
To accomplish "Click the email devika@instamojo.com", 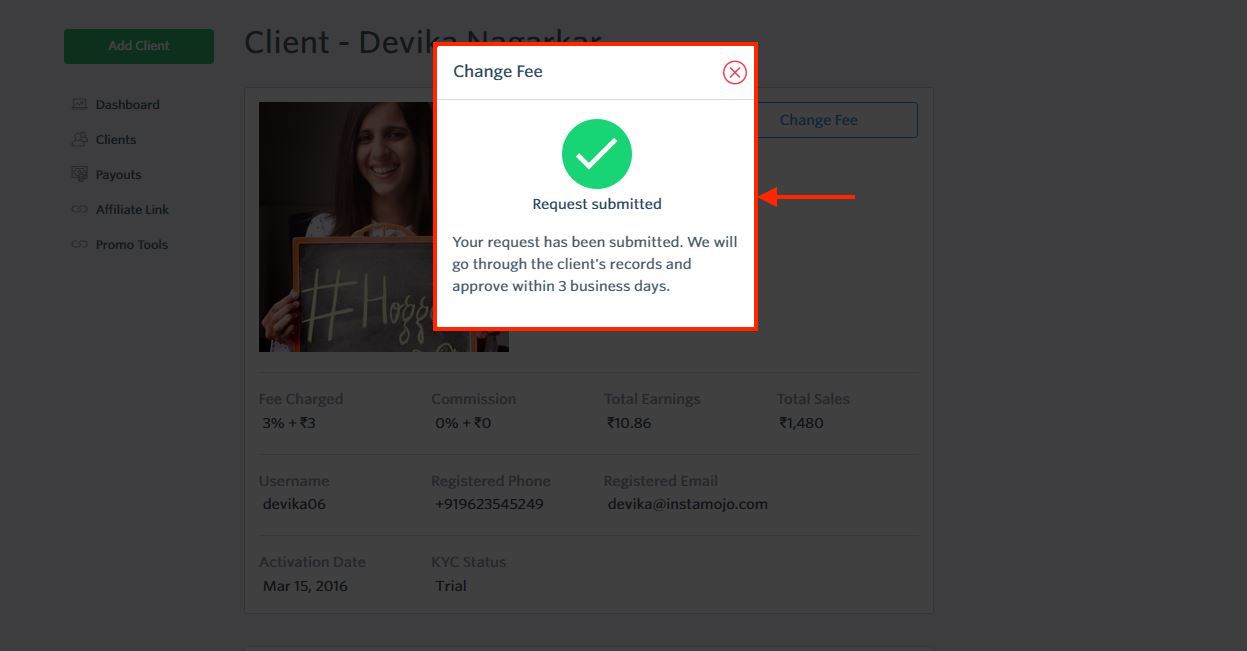I will pyautogui.click(x=688, y=504).
